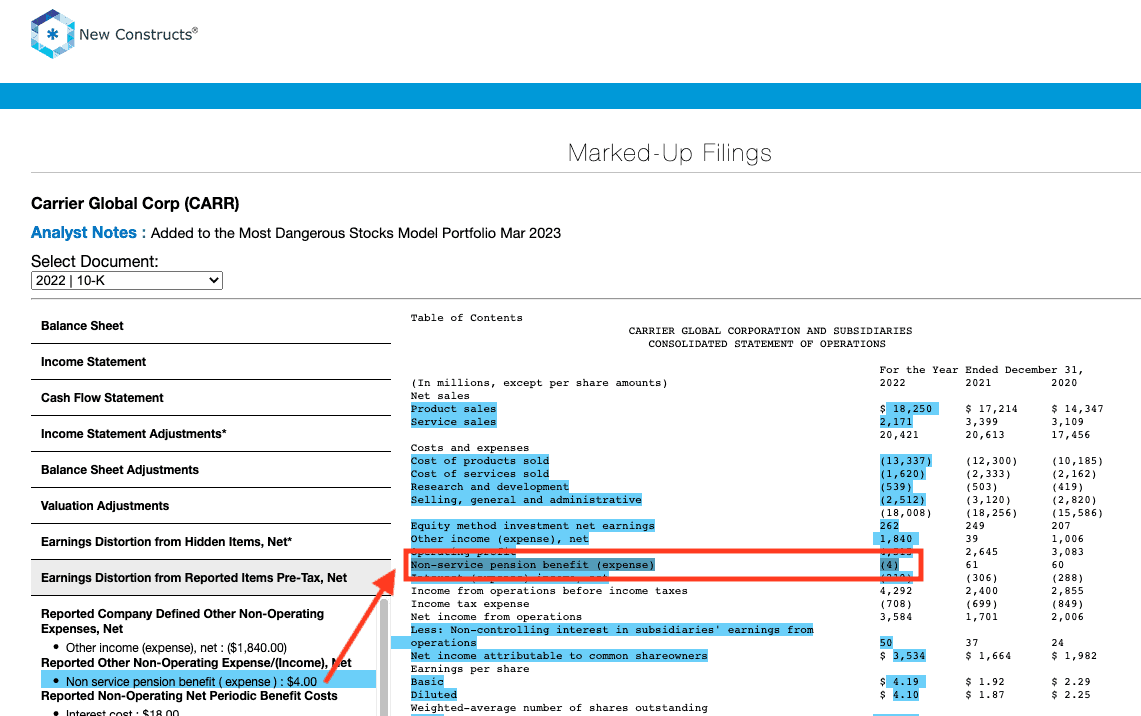
Task: Click the Interest cost list item
Action: (122, 712)
